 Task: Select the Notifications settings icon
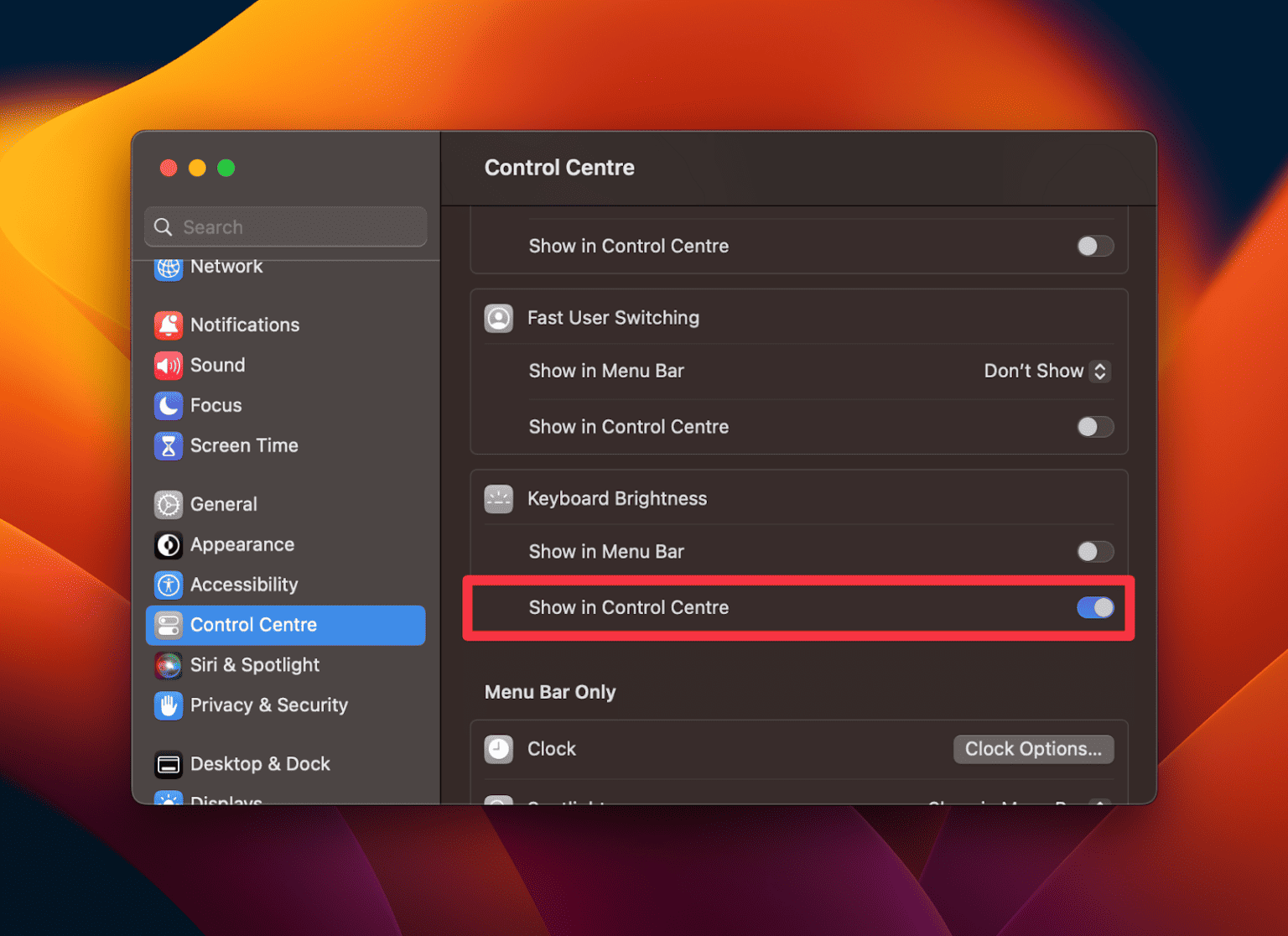click(169, 325)
